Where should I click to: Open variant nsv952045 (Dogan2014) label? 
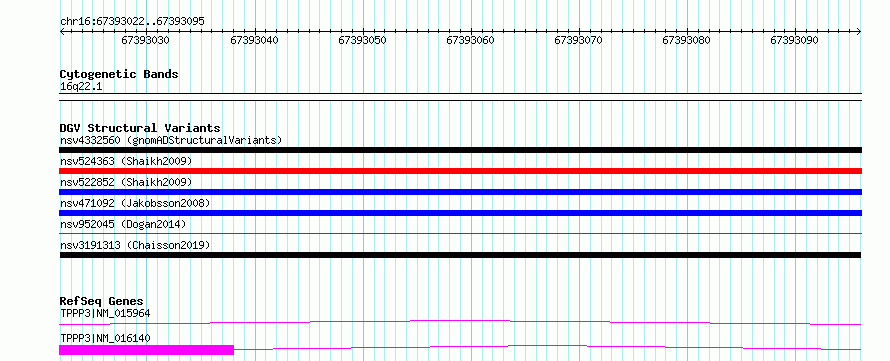pyautogui.click(x=123, y=224)
